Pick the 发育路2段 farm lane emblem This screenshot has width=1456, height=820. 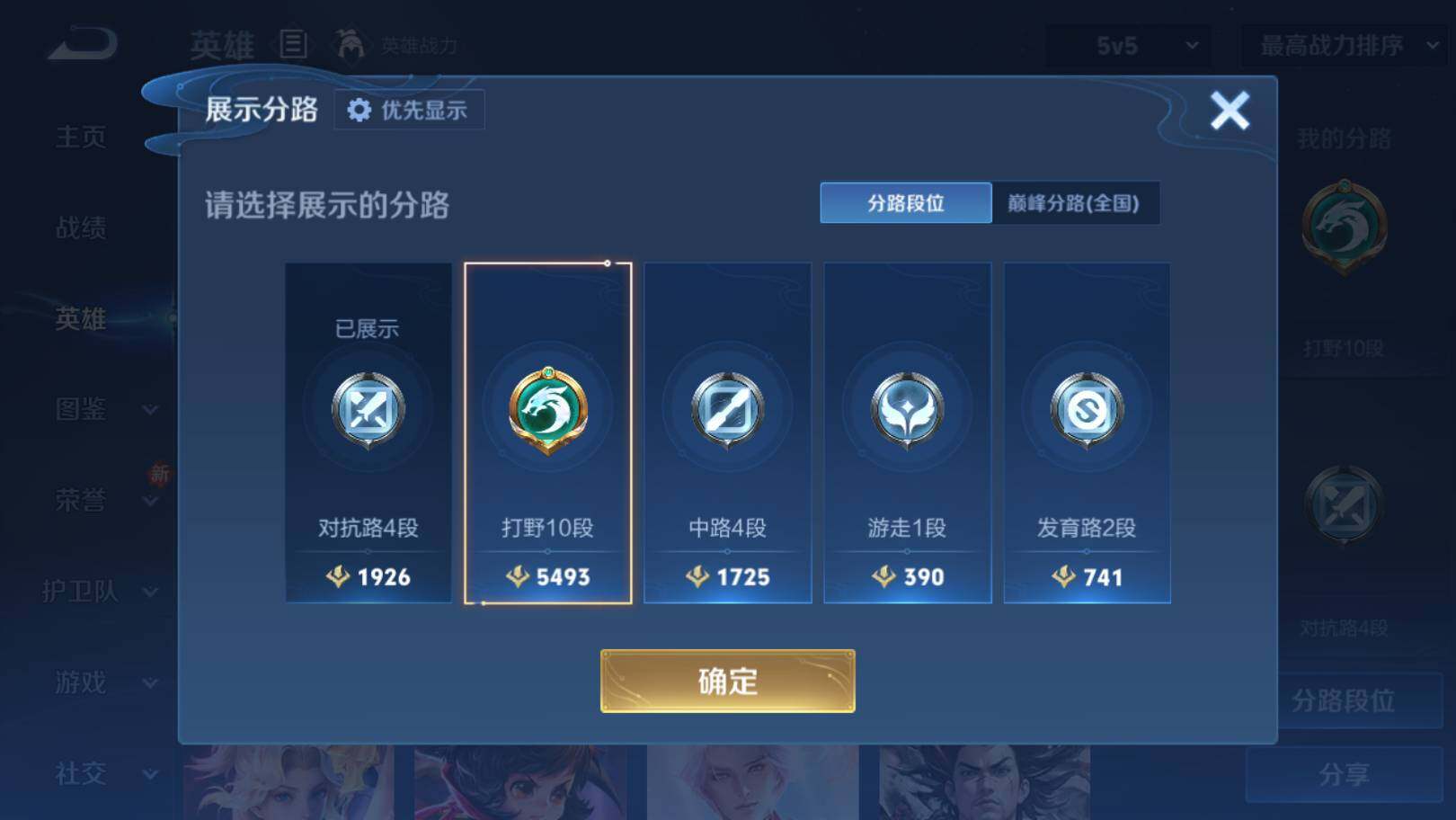pyautogui.click(x=1087, y=409)
